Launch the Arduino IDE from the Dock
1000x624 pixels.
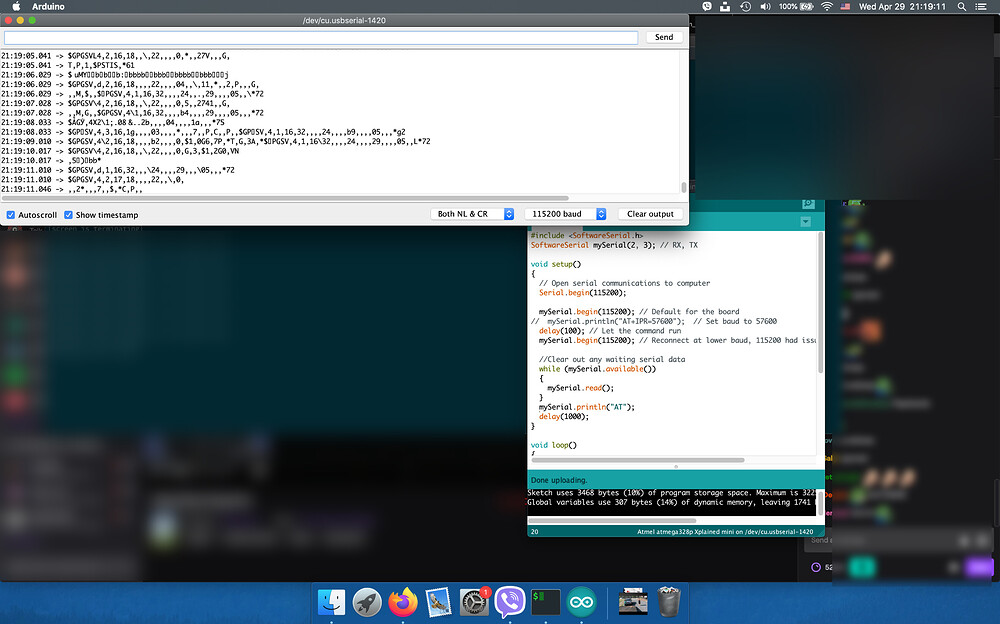pyautogui.click(x=582, y=601)
